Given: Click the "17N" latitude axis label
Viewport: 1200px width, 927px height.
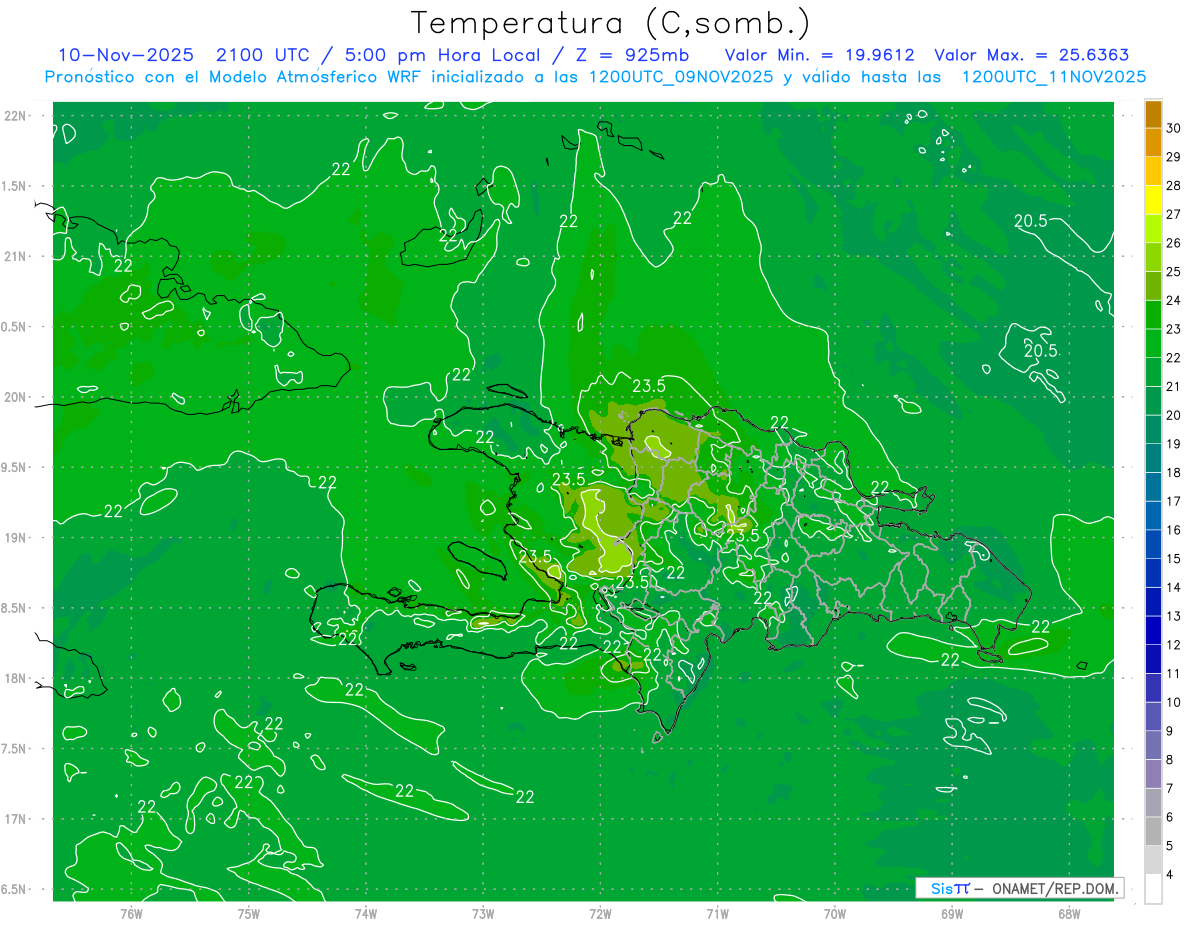Looking at the screenshot, I should pyautogui.click(x=15, y=819).
